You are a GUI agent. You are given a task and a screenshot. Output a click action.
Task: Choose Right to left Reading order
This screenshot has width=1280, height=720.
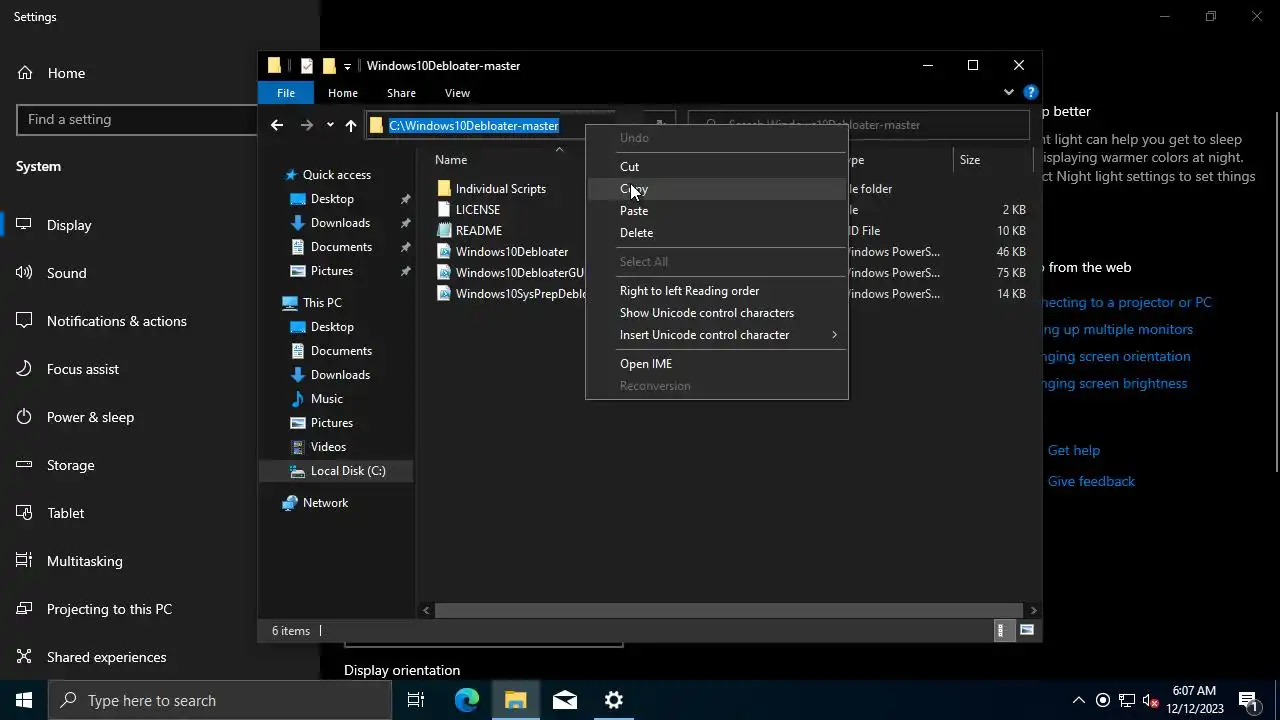tap(716, 291)
